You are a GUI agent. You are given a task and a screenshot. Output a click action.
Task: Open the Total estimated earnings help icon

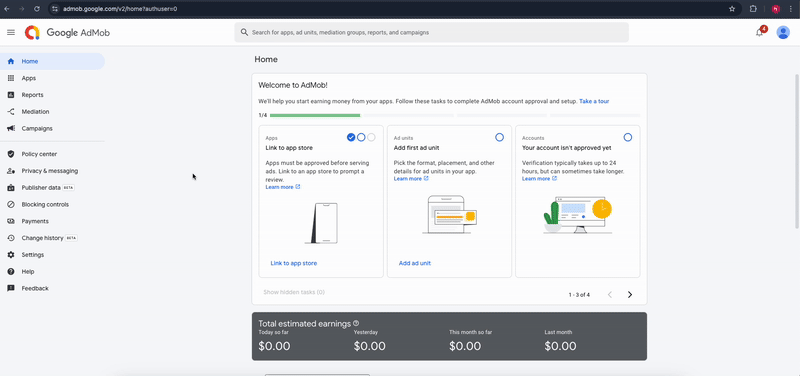click(x=356, y=323)
